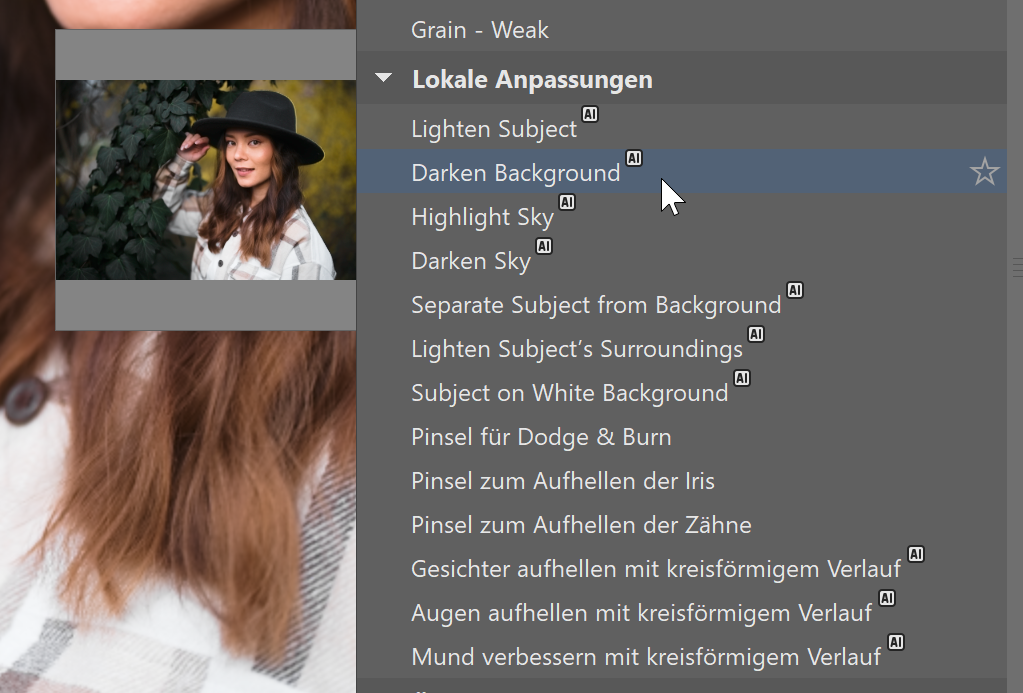The height and width of the screenshot is (693, 1023).
Task: Select Pinsel zum Aufhellen der Zähne
Action: pos(581,525)
